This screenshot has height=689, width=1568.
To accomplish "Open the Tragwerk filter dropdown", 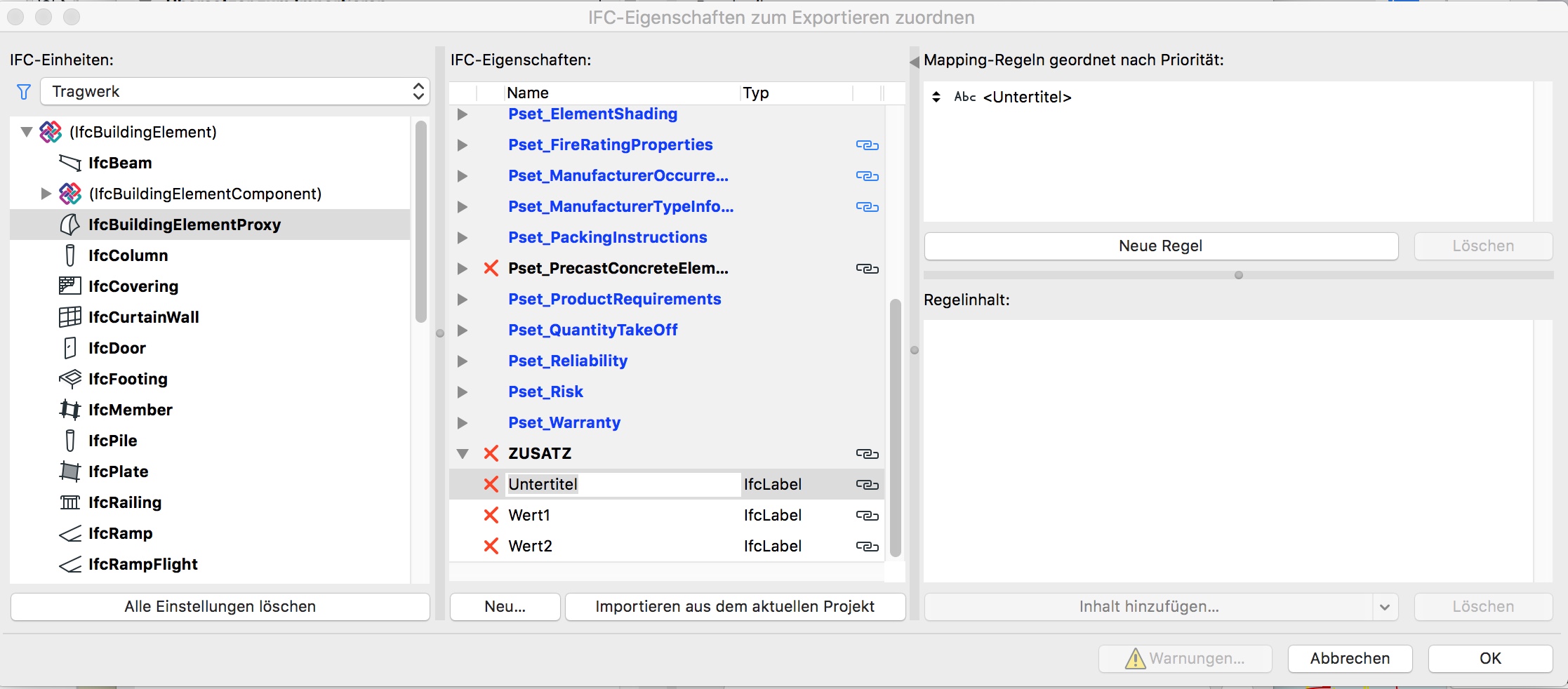I will point(234,92).
